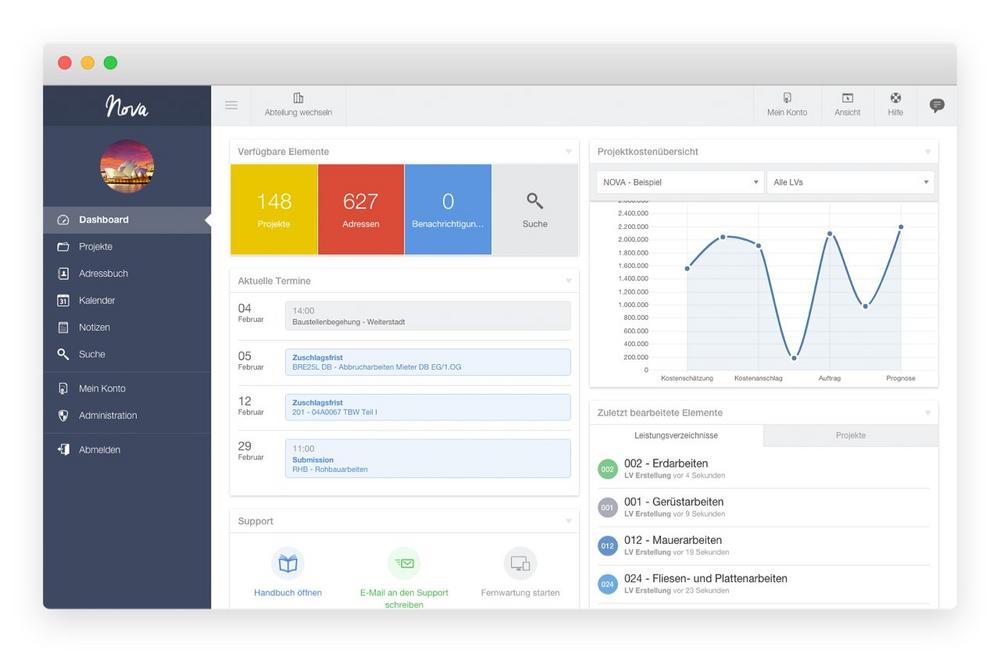Click the Suche magnifier icon in sidebar
1000x651 pixels.
point(63,354)
